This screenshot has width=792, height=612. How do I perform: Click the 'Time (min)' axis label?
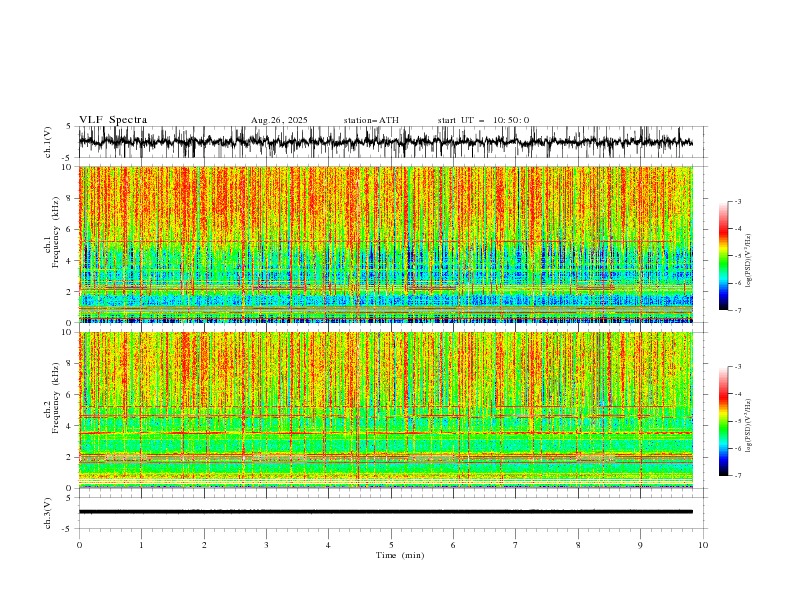click(400, 555)
